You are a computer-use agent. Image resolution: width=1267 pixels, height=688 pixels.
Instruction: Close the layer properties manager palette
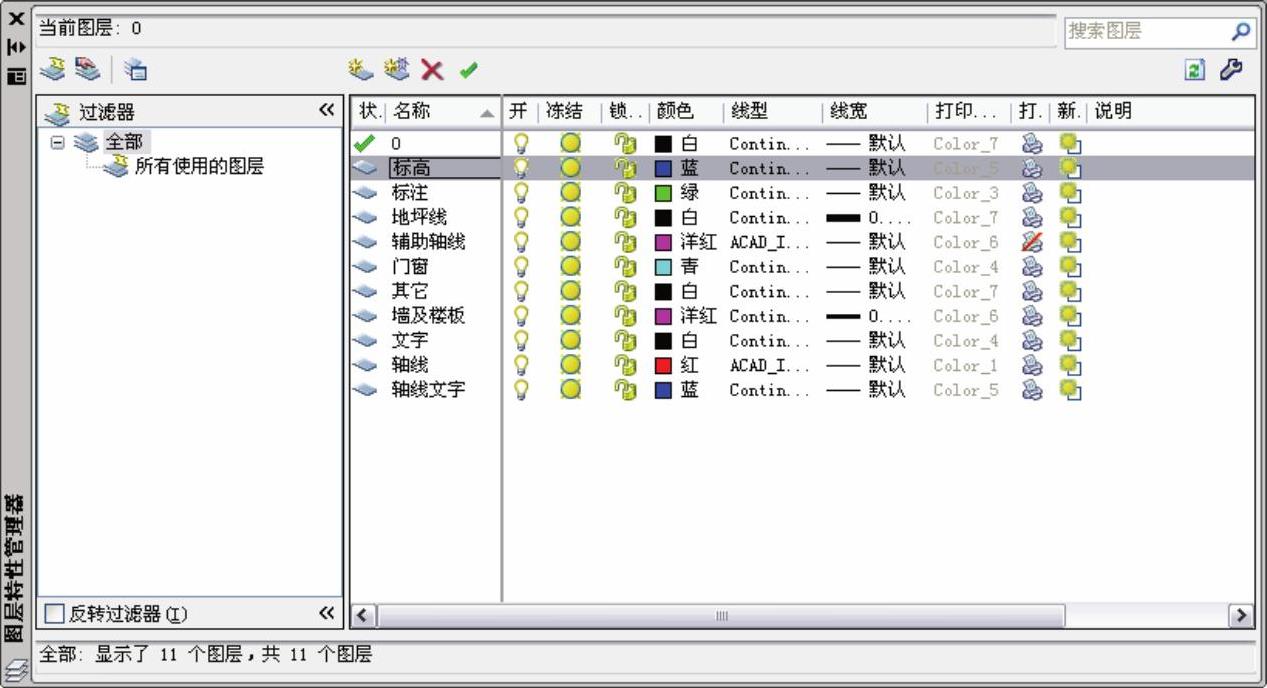(x=16, y=19)
